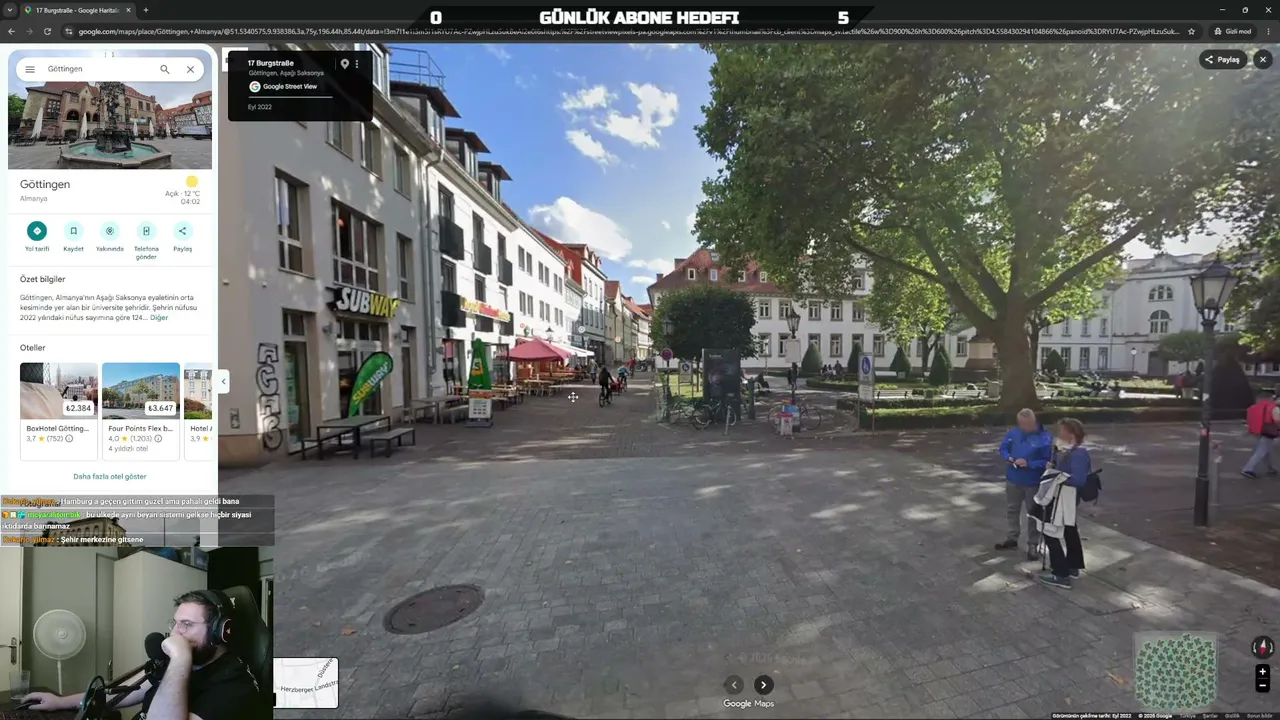Click the browser back arrow
The height and width of the screenshot is (720, 1280).
(x=12, y=31)
